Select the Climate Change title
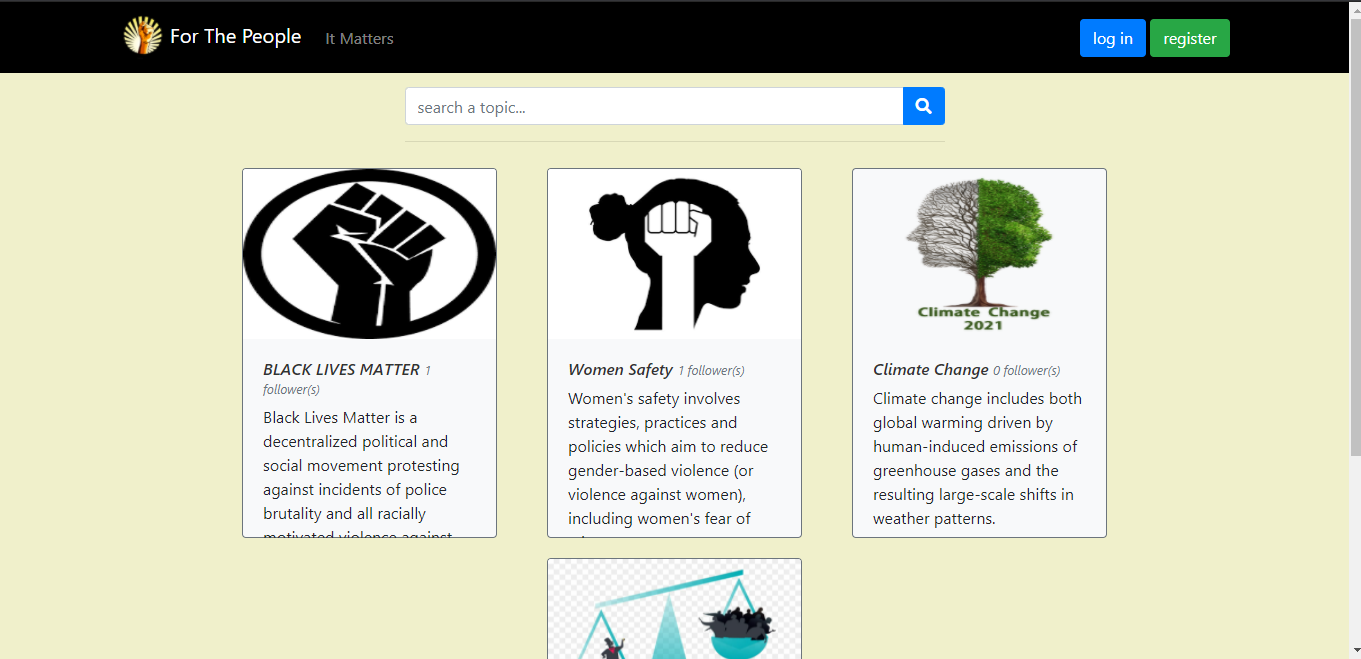Image resolution: width=1361 pixels, height=659 pixels. (x=930, y=370)
